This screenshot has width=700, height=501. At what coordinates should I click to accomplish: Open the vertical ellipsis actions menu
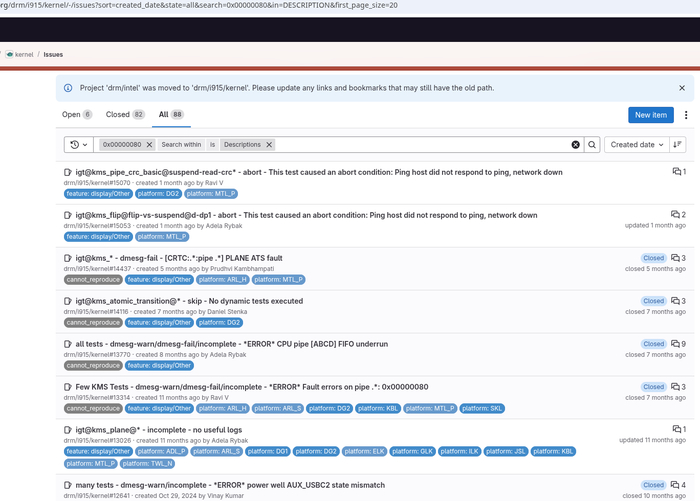pyautogui.click(x=686, y=115)
